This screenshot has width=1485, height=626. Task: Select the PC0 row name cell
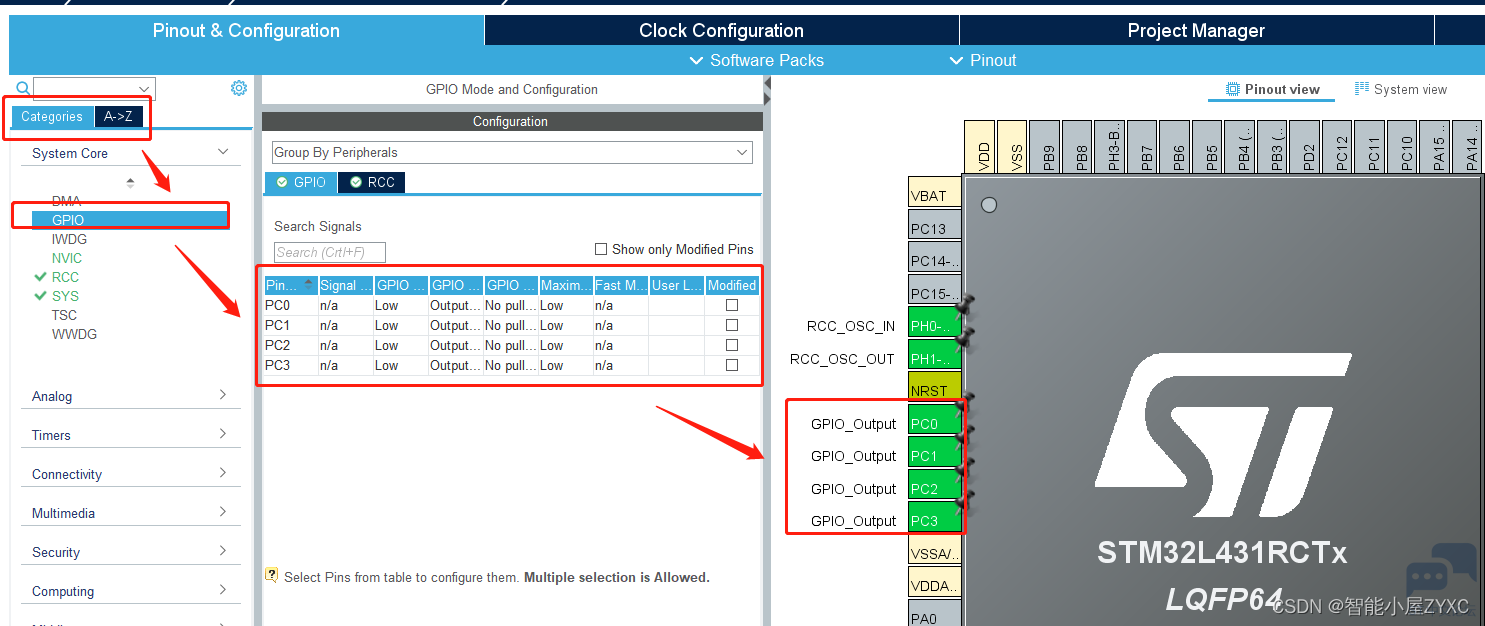291,305
